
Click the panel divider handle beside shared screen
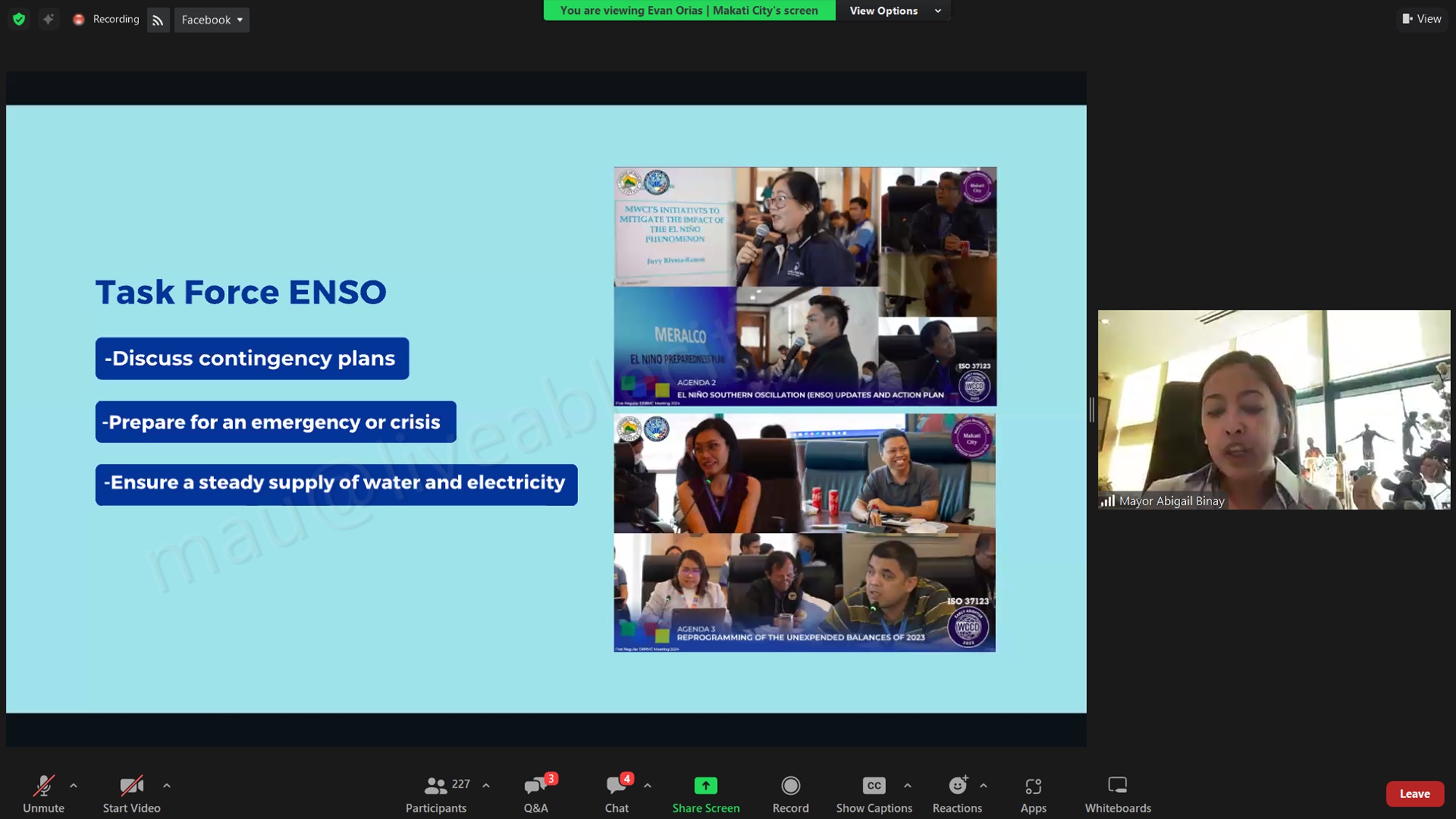[1092, 410]
